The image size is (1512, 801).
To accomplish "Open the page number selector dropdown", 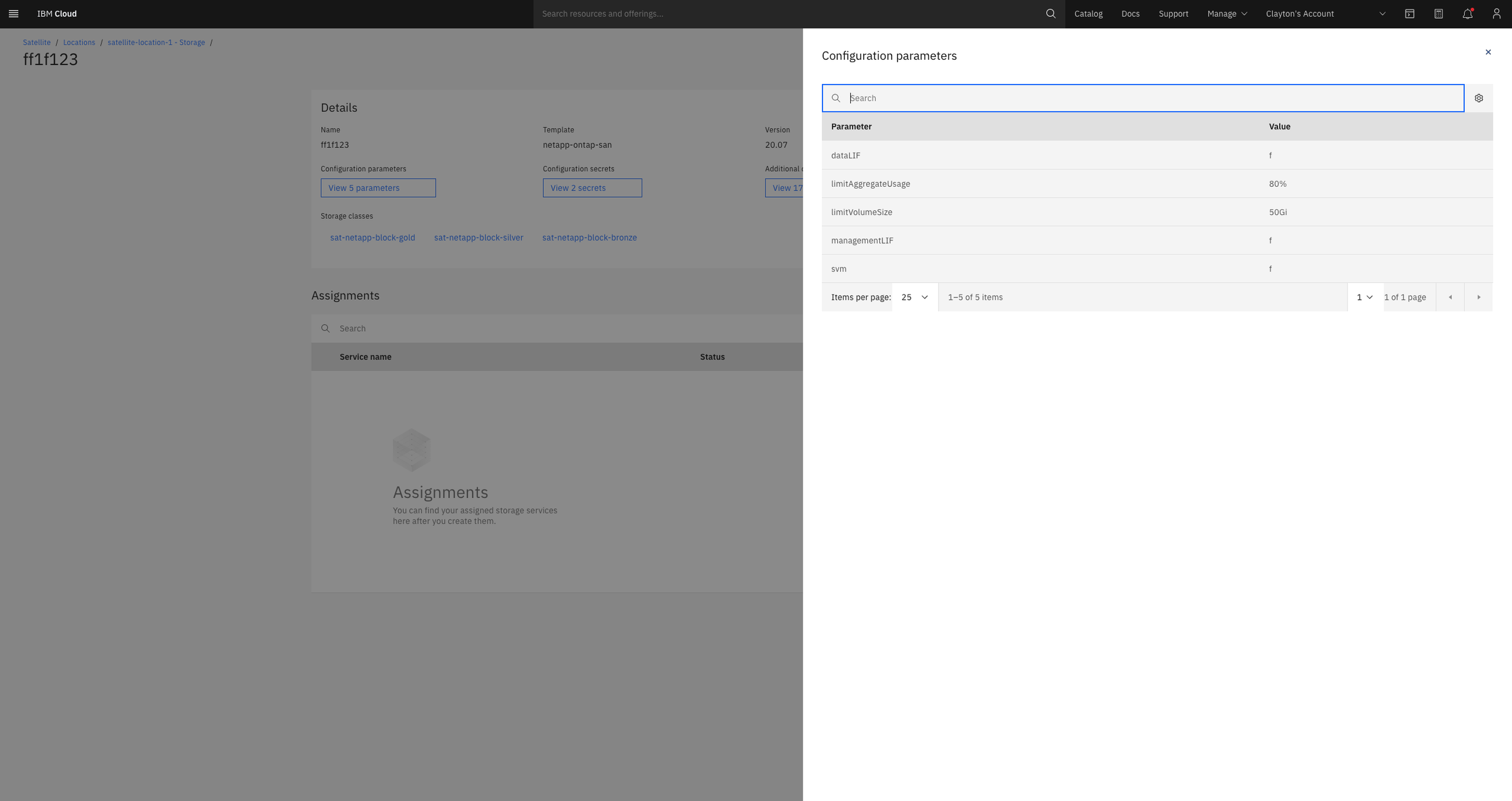I will [x=1364, y=297].
